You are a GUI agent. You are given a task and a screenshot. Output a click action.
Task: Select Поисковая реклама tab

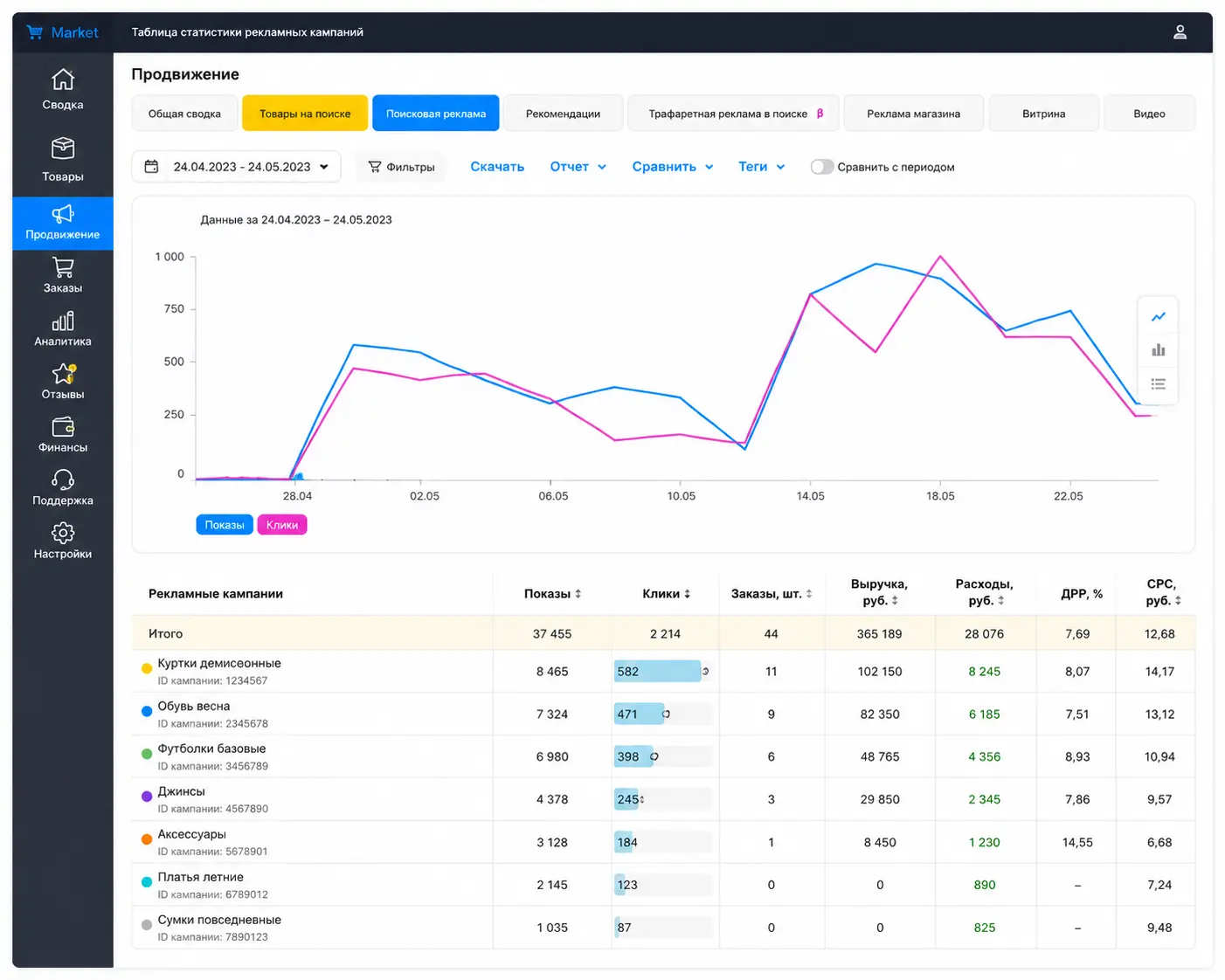(x=436, y=114)
